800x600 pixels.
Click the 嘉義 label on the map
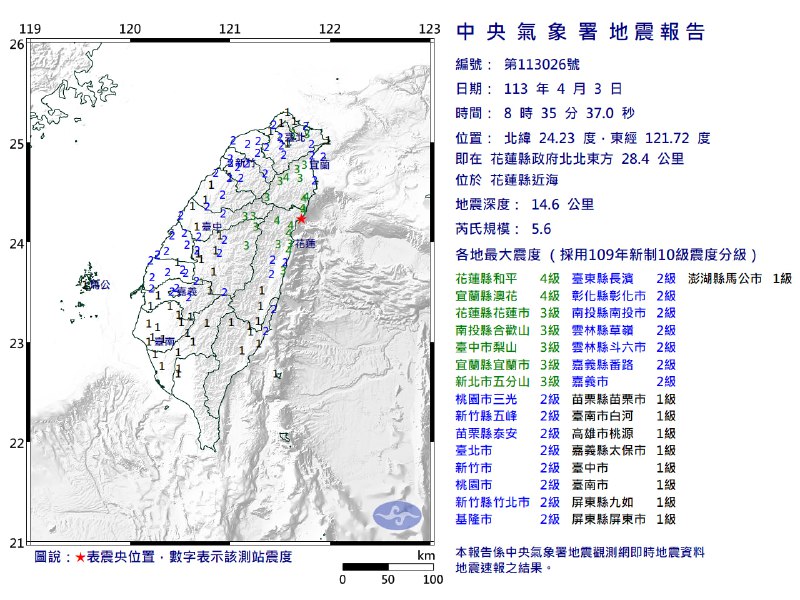[185, 292]
